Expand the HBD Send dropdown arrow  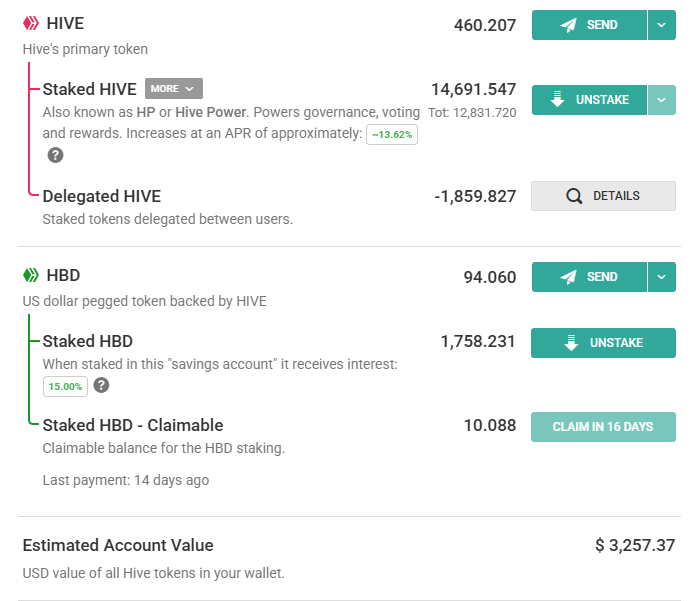662,277
